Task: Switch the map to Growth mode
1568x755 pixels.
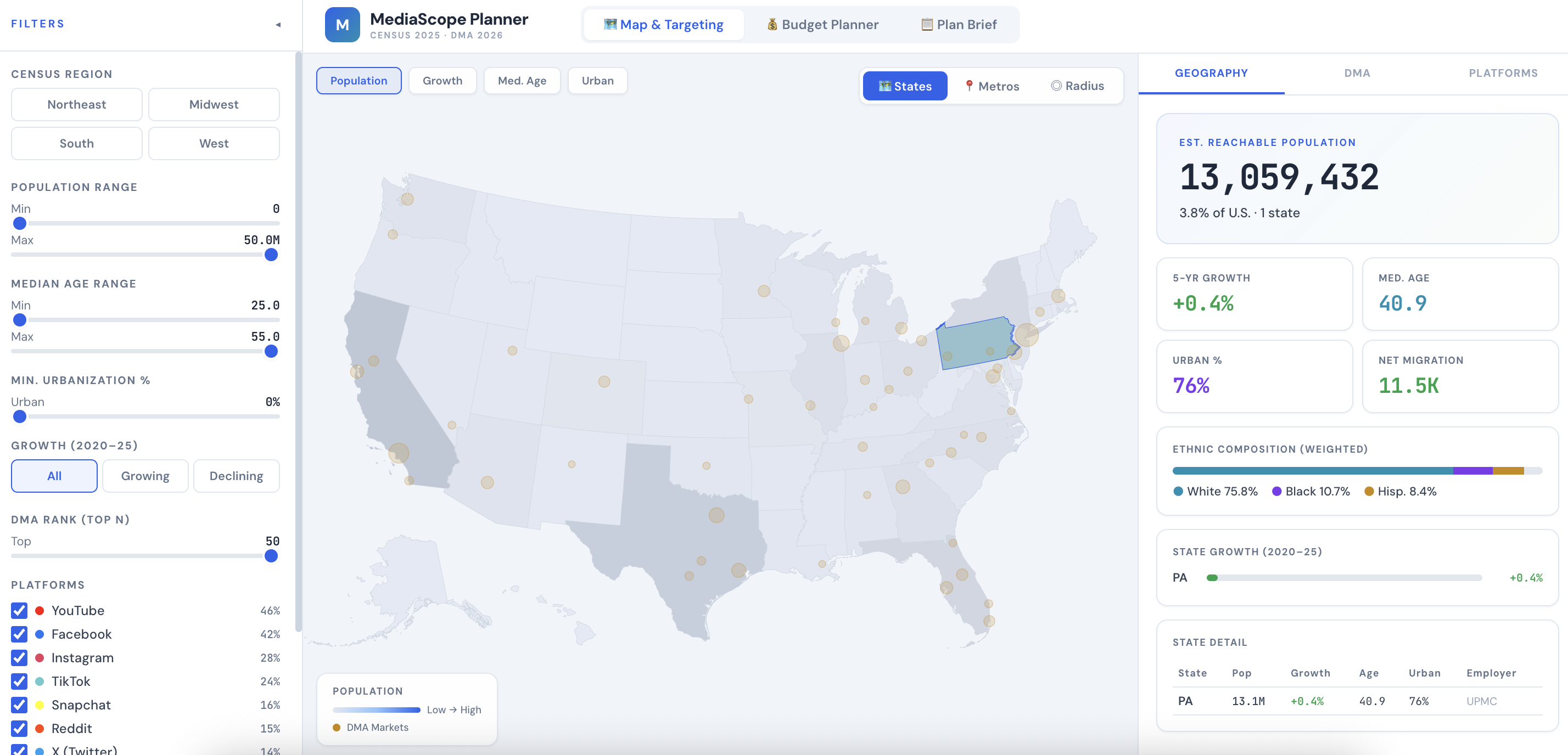Action: [443, 80]
